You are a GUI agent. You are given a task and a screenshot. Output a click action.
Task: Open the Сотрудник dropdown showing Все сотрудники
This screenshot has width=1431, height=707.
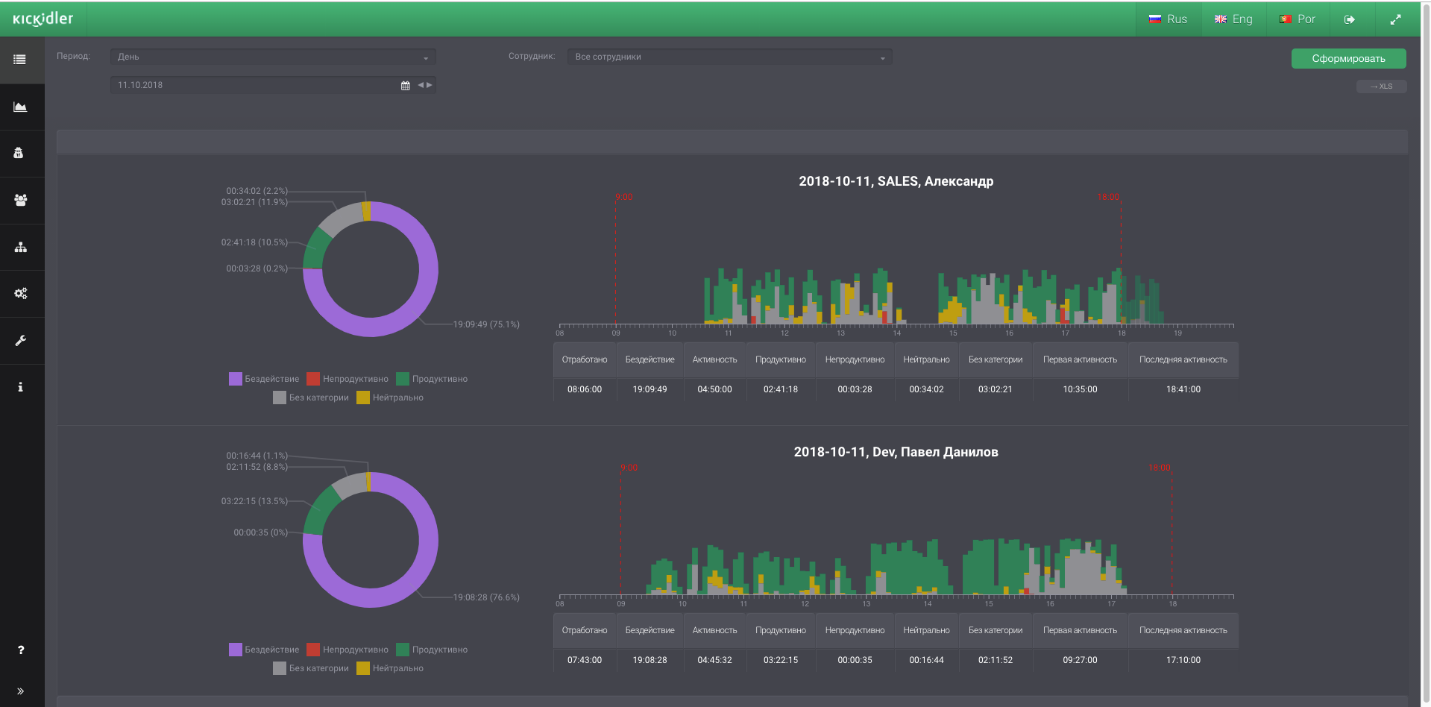click(729, 58)
